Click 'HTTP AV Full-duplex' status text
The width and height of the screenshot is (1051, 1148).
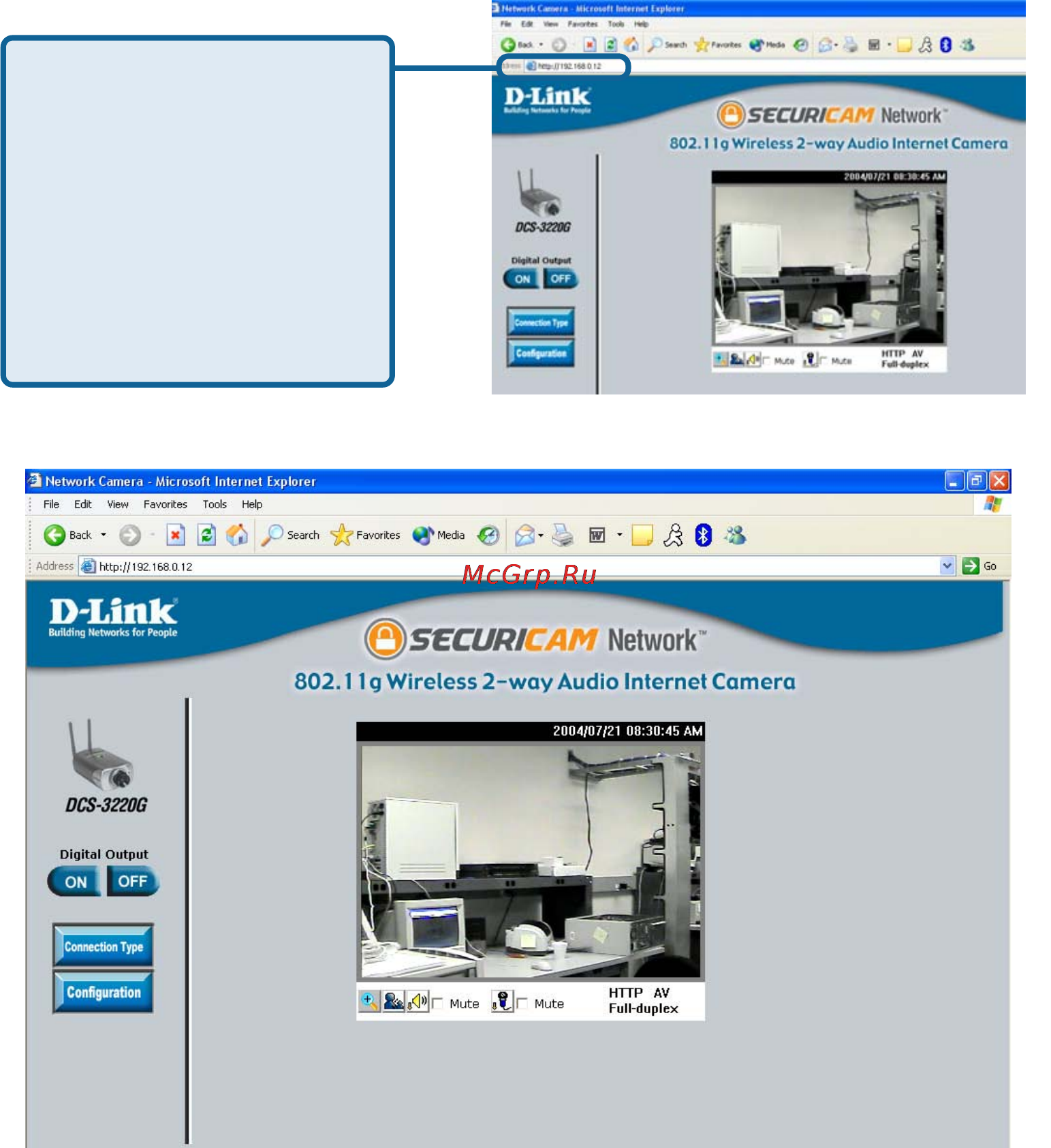(x=643, y=1001)
